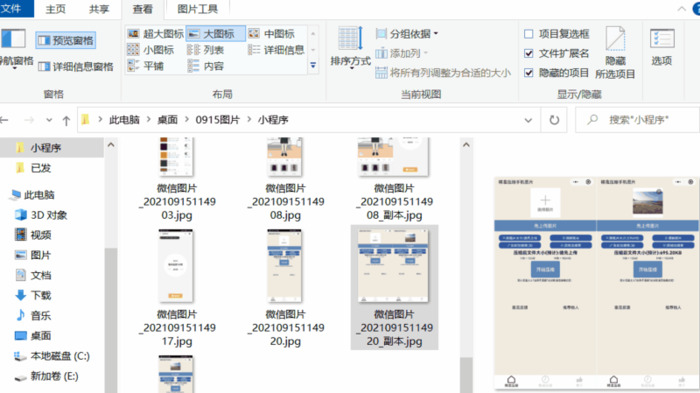Click the 搜索"小程序" search box

pos(638,120)
